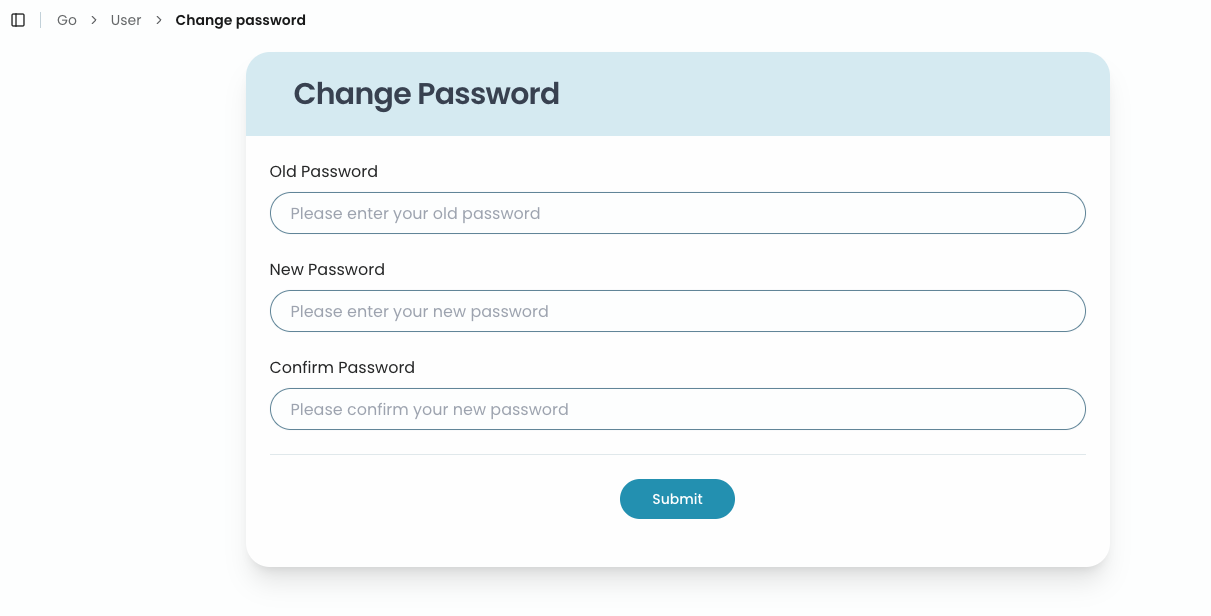Click the "Please enter your old password" placeholder

(415, 213)
